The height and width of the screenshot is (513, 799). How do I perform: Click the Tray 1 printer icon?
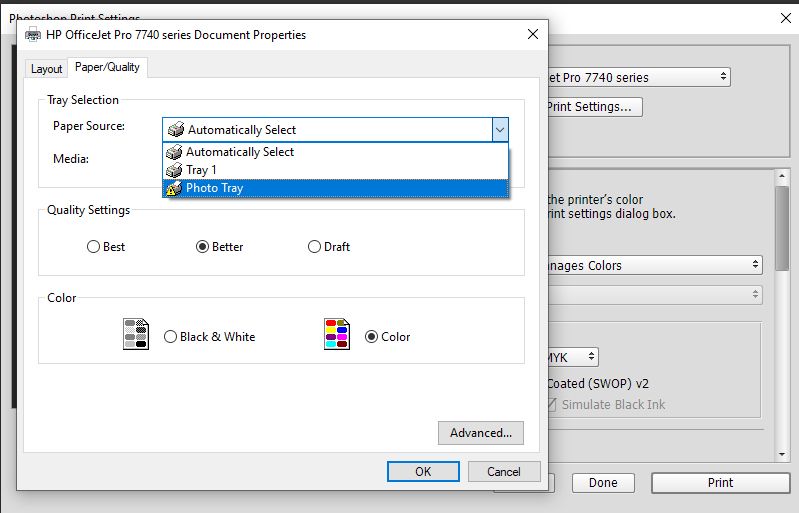(174, 170)
